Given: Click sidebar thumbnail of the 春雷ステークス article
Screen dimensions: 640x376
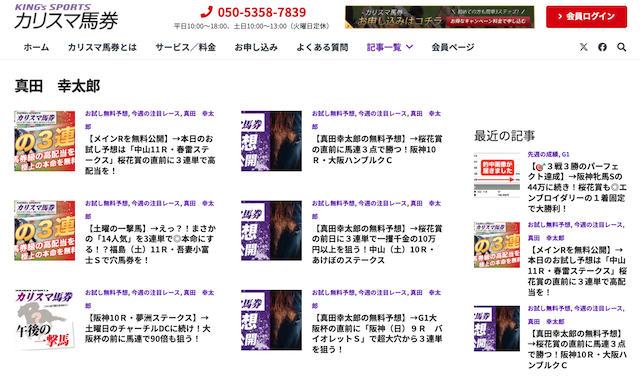Looking at the screenshot, I should [497, 245].
